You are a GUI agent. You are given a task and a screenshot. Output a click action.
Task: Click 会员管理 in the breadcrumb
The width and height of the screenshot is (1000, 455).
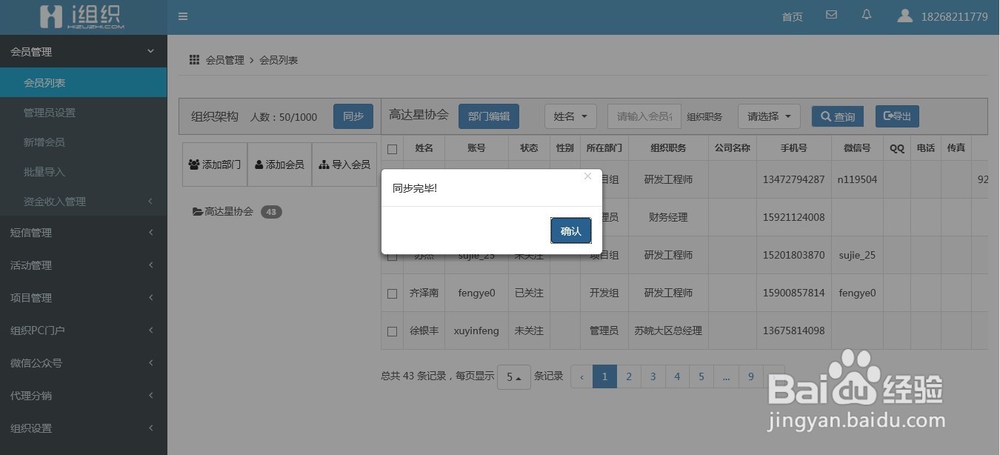coord(224,61)
